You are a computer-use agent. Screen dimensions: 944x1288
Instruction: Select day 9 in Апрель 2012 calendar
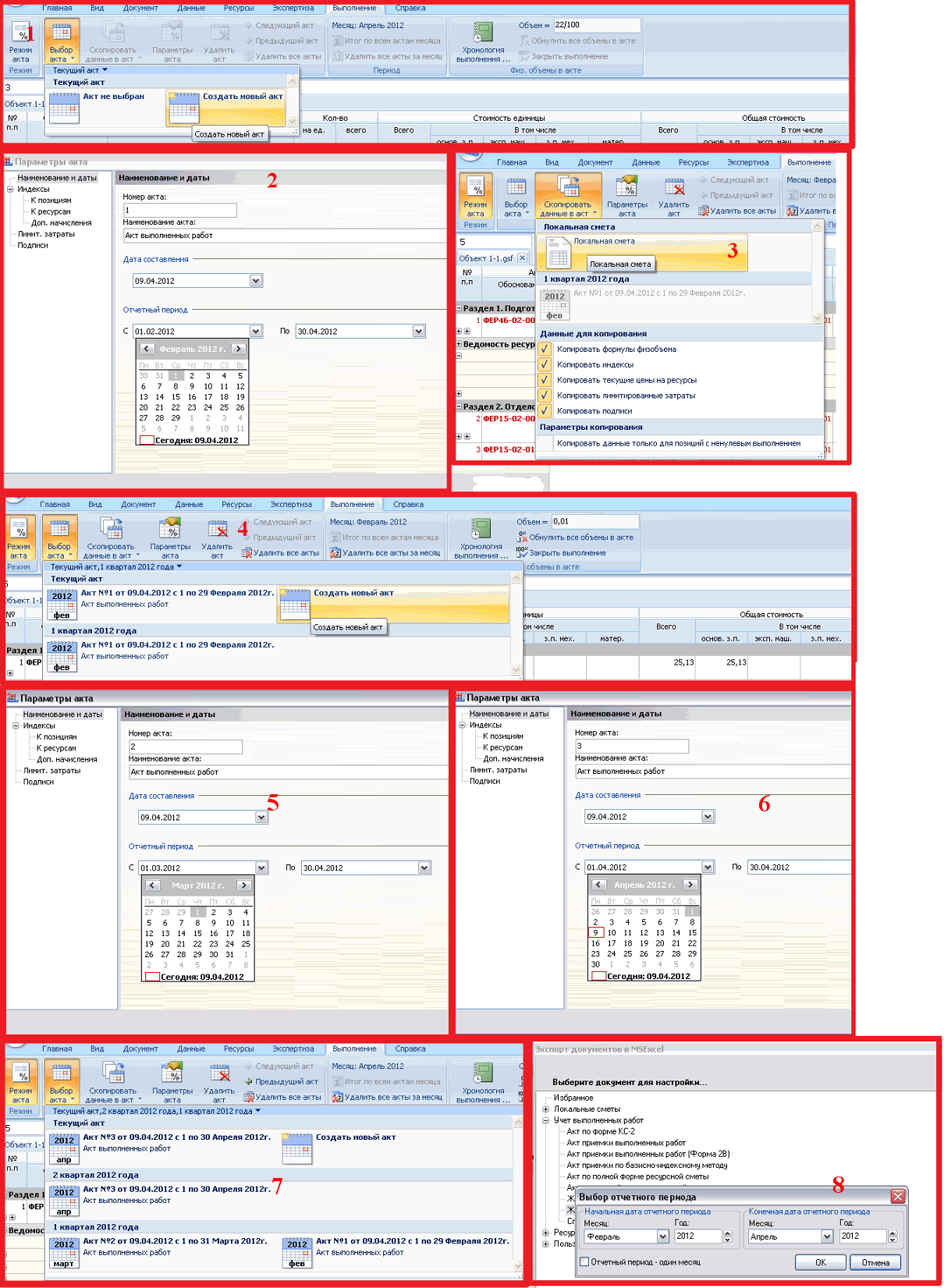point(595,932)
